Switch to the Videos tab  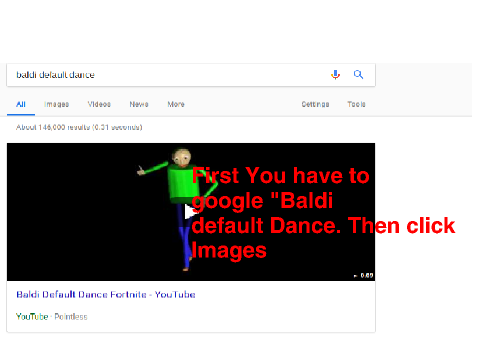(99, 104)
